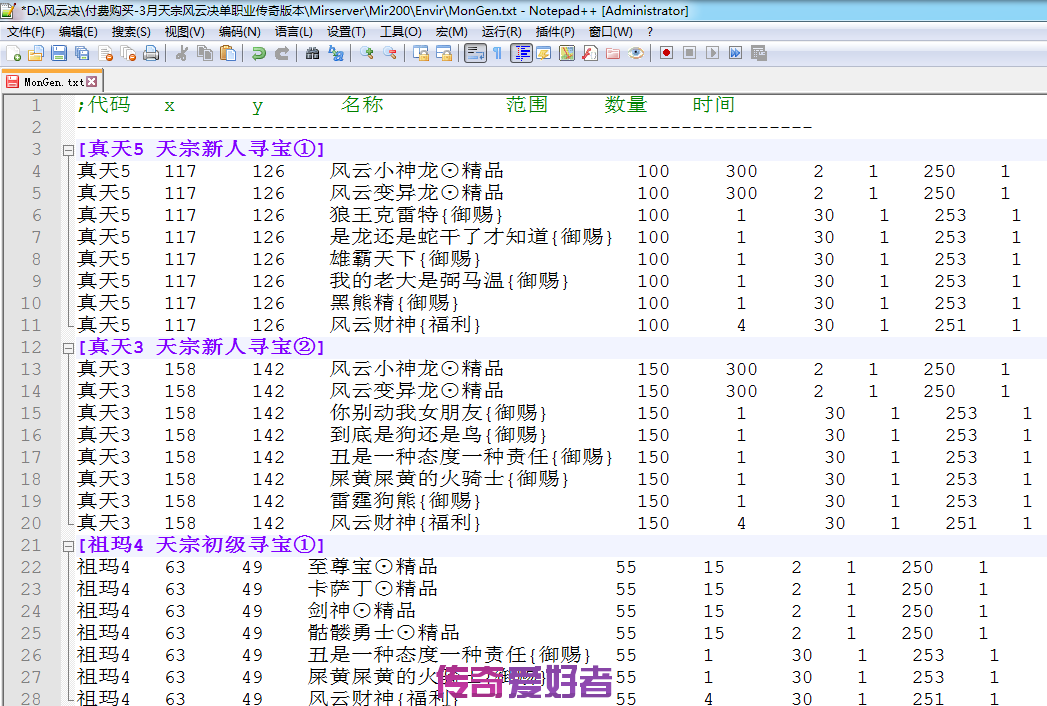Open the 设置(T) menu
Image resolution: width=1047 pixels, height=706 pixels.
point(346,31)
